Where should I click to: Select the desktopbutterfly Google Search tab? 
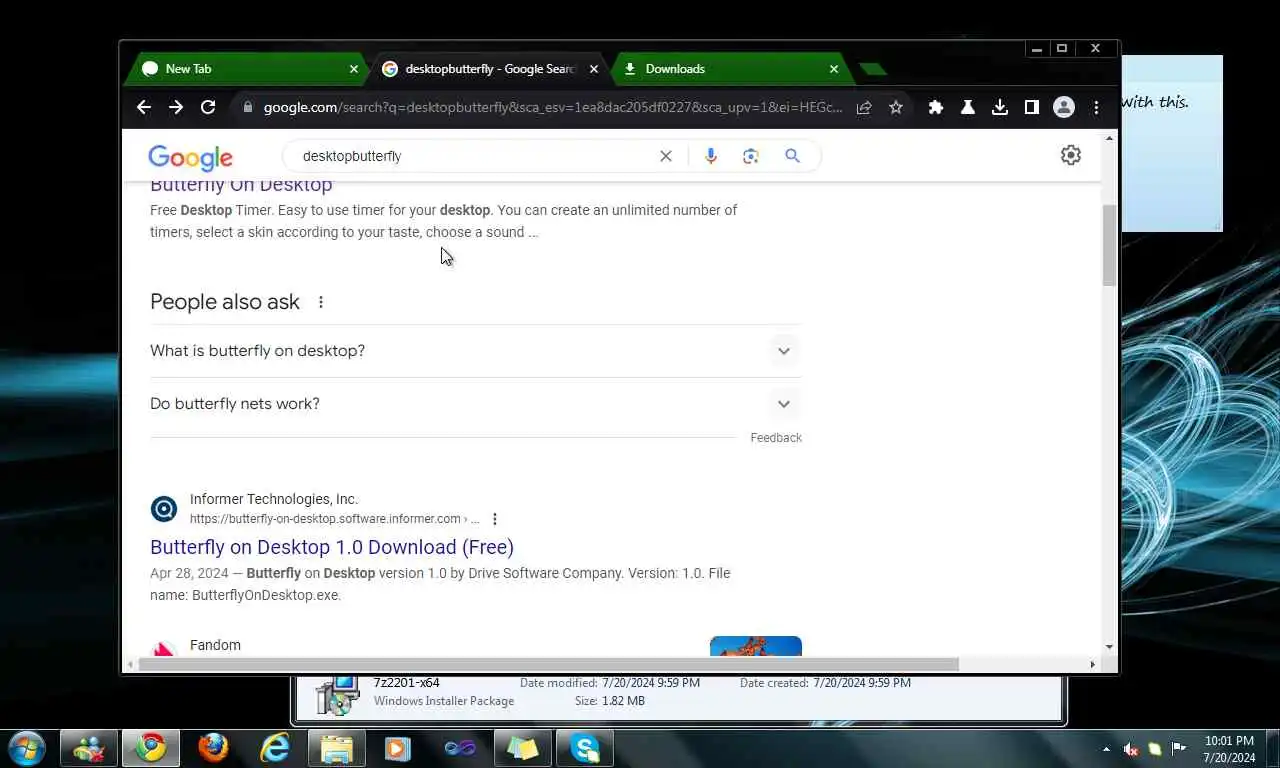(488, 69)
